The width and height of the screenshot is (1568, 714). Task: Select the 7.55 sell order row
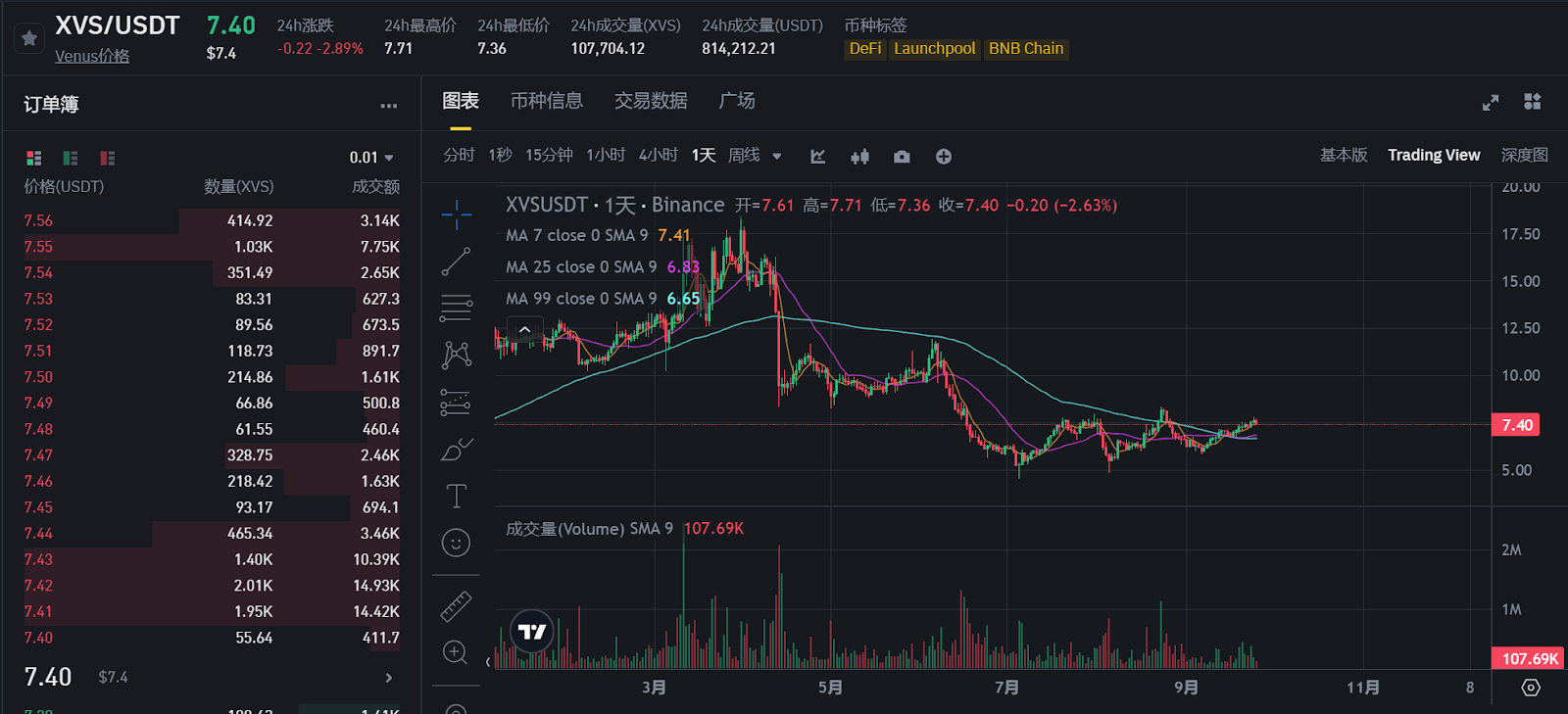pos(212,247)
